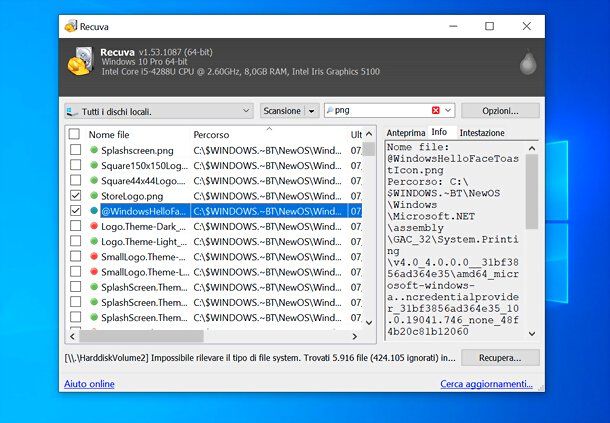Check the Logo.Theme-Light checkbox

tap(75, 241)
